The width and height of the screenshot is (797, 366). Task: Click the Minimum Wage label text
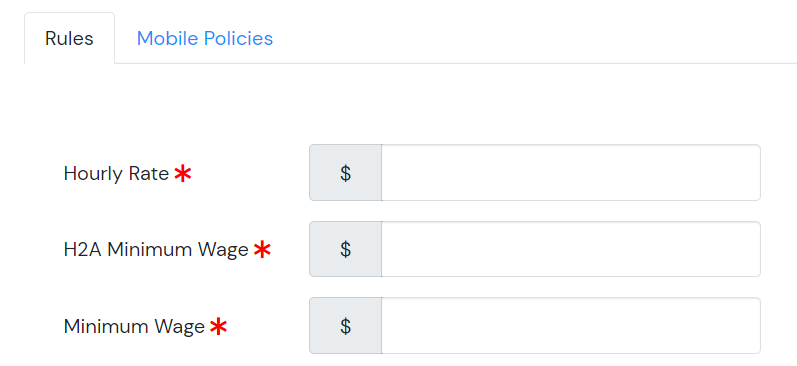coord(134,326)
